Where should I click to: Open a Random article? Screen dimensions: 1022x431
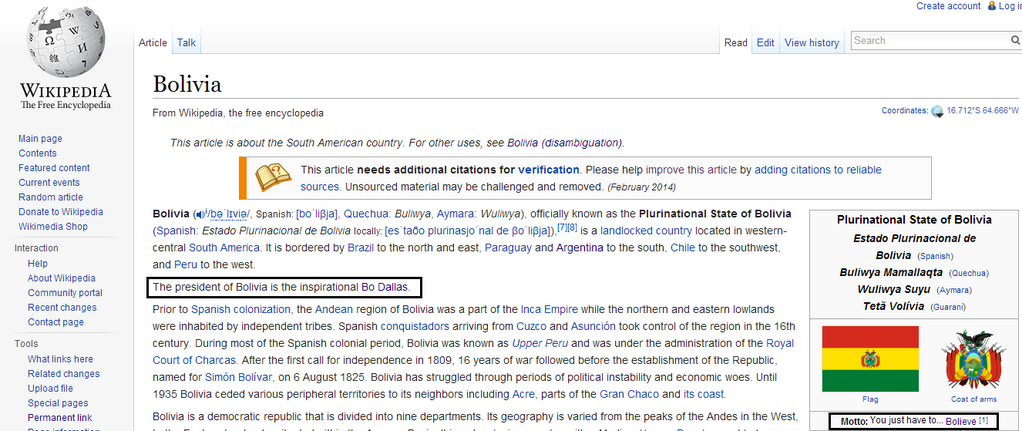tap(50, 198)
